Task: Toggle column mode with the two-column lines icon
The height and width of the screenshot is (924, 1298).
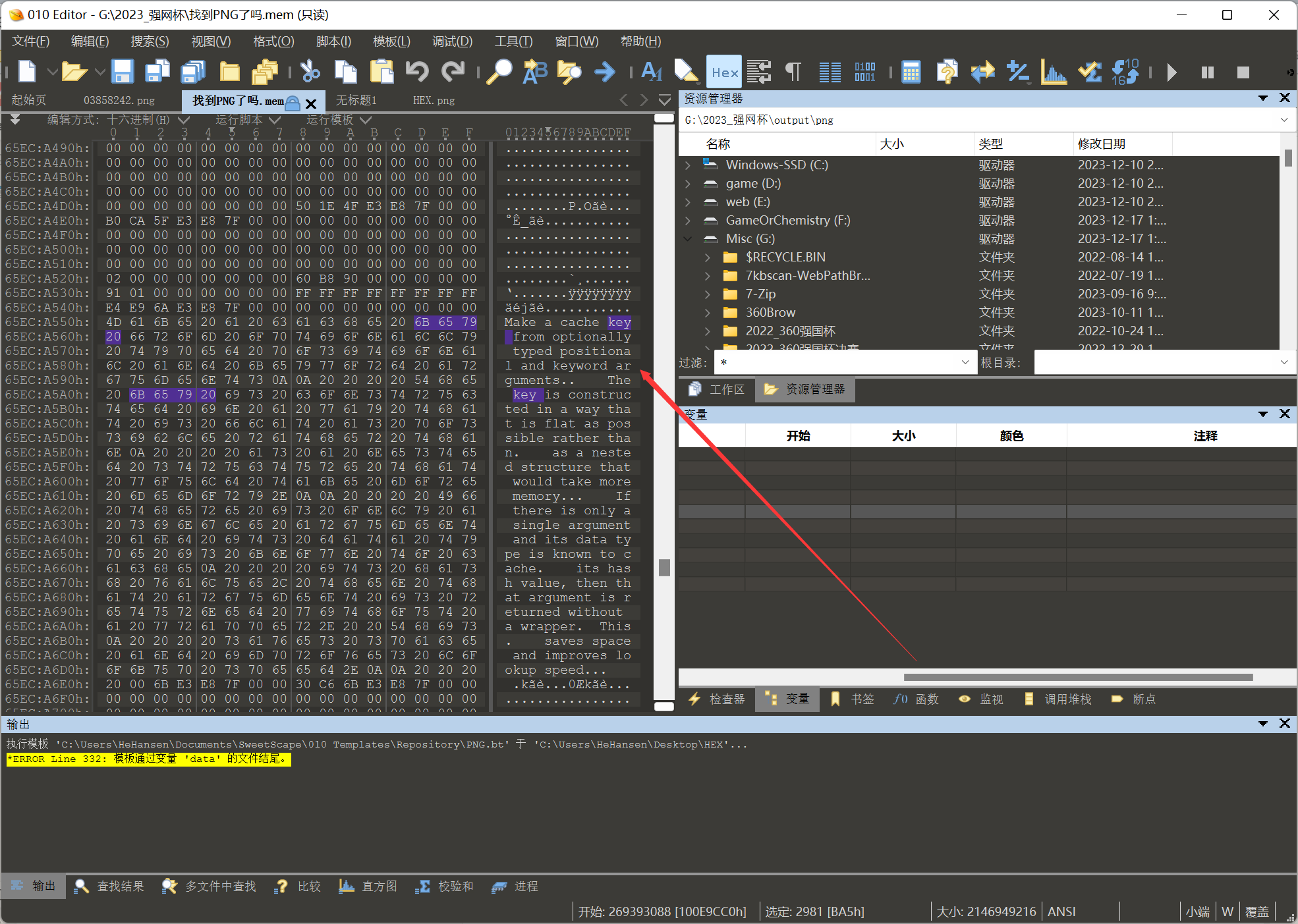Action: (x=830, y=71)
